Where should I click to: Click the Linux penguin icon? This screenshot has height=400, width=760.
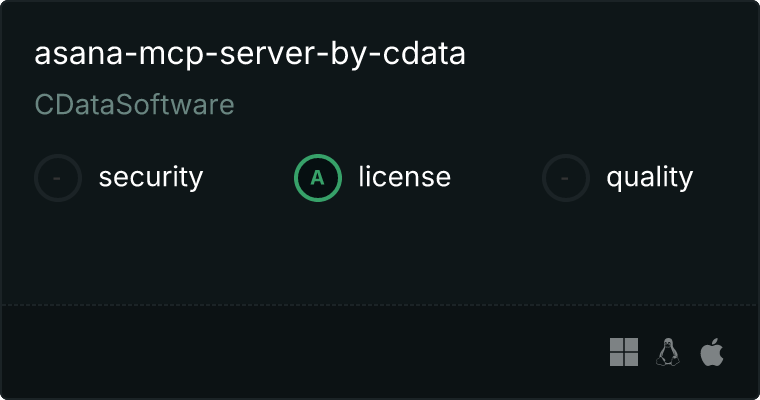668,352
